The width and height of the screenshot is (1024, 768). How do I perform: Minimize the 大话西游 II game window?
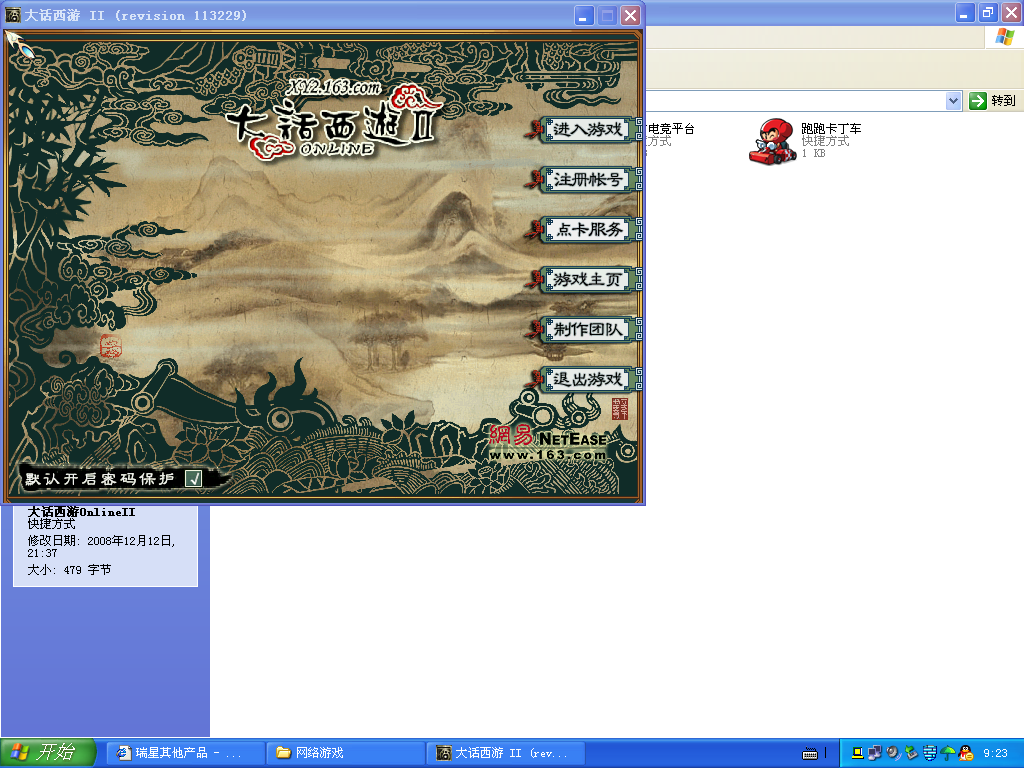pos(584,15)
